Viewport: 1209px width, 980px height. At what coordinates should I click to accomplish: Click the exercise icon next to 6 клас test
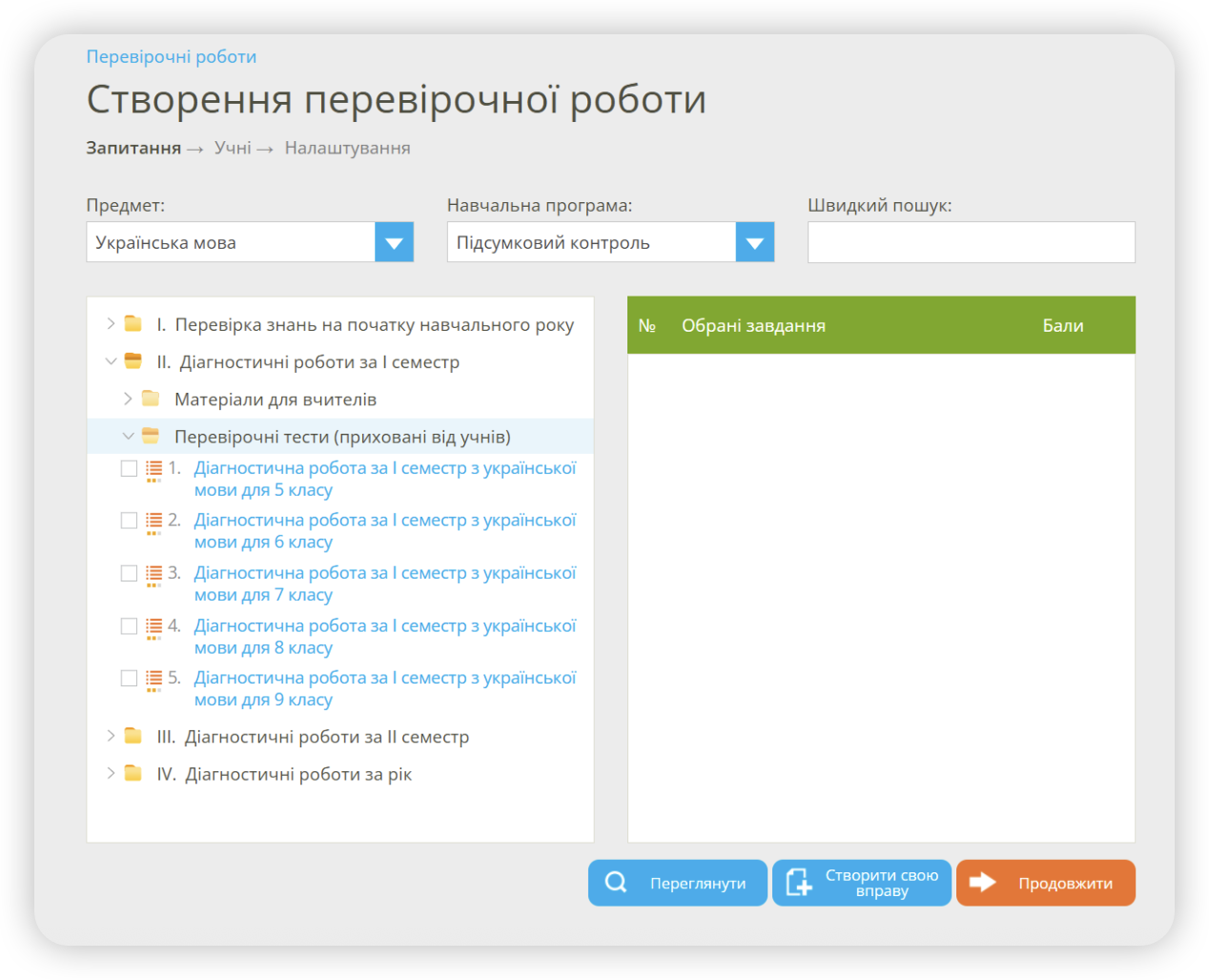[x=153, y=521]
